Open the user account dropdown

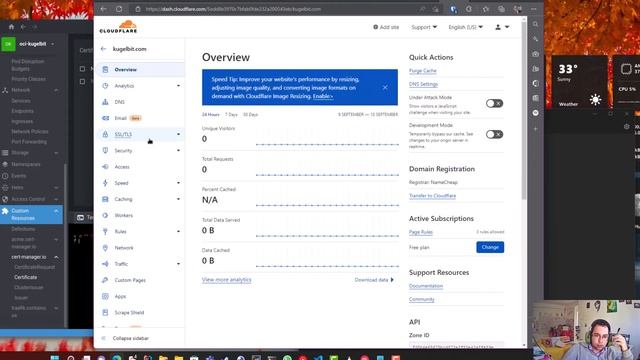tap(502, 27)
